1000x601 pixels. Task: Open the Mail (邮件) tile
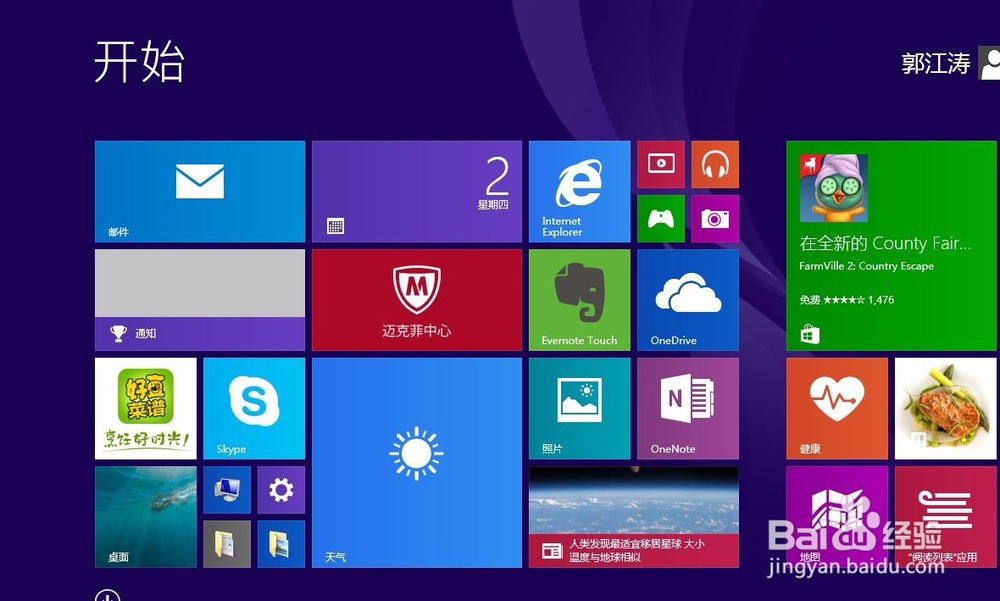tap(200, 191)
